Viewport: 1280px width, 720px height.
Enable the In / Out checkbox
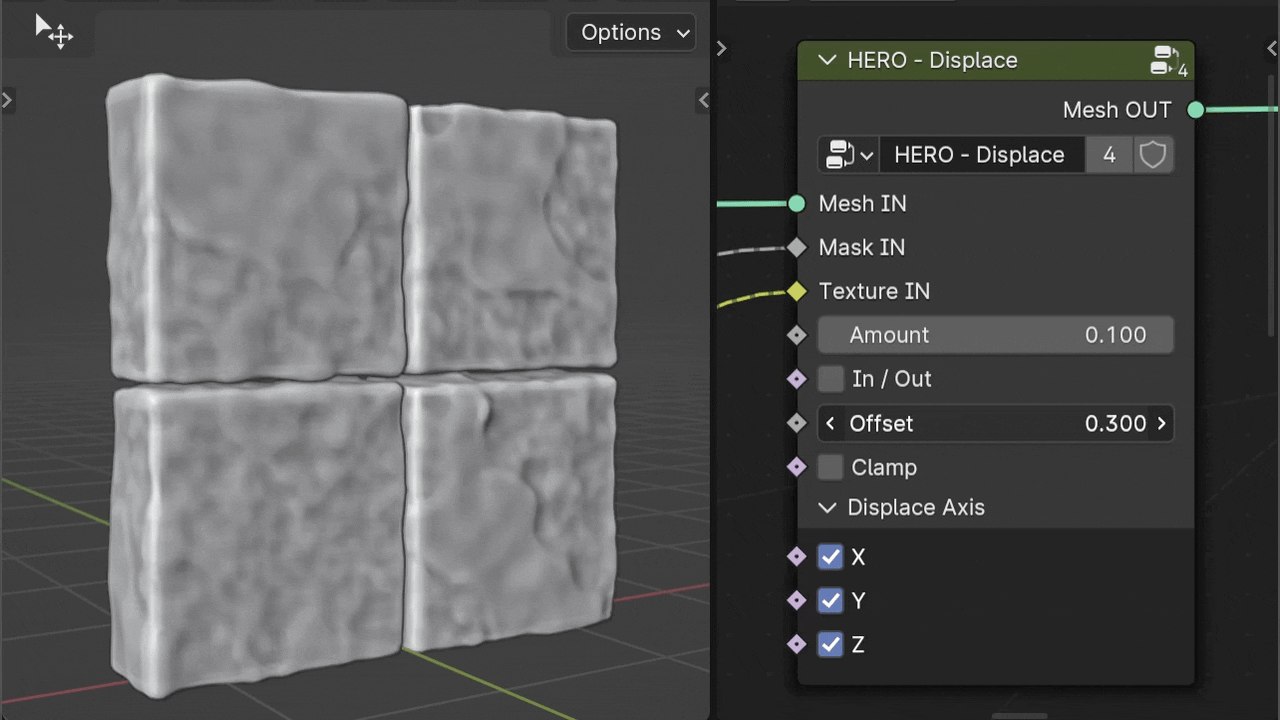coord(831,379)
